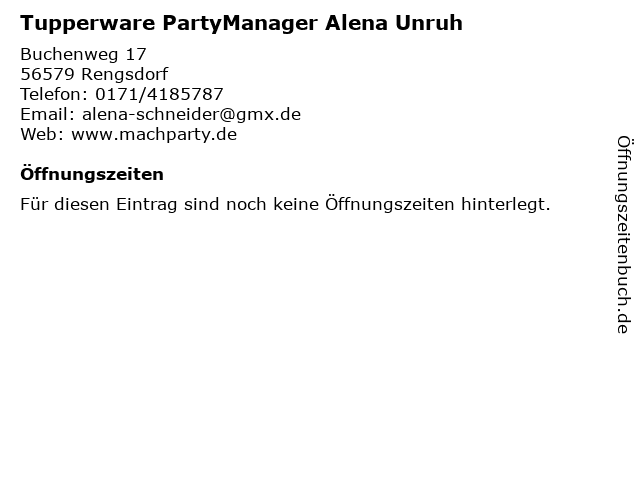The image size is (640, 480).
Task: Click the Web label
Action: (42, 134)
